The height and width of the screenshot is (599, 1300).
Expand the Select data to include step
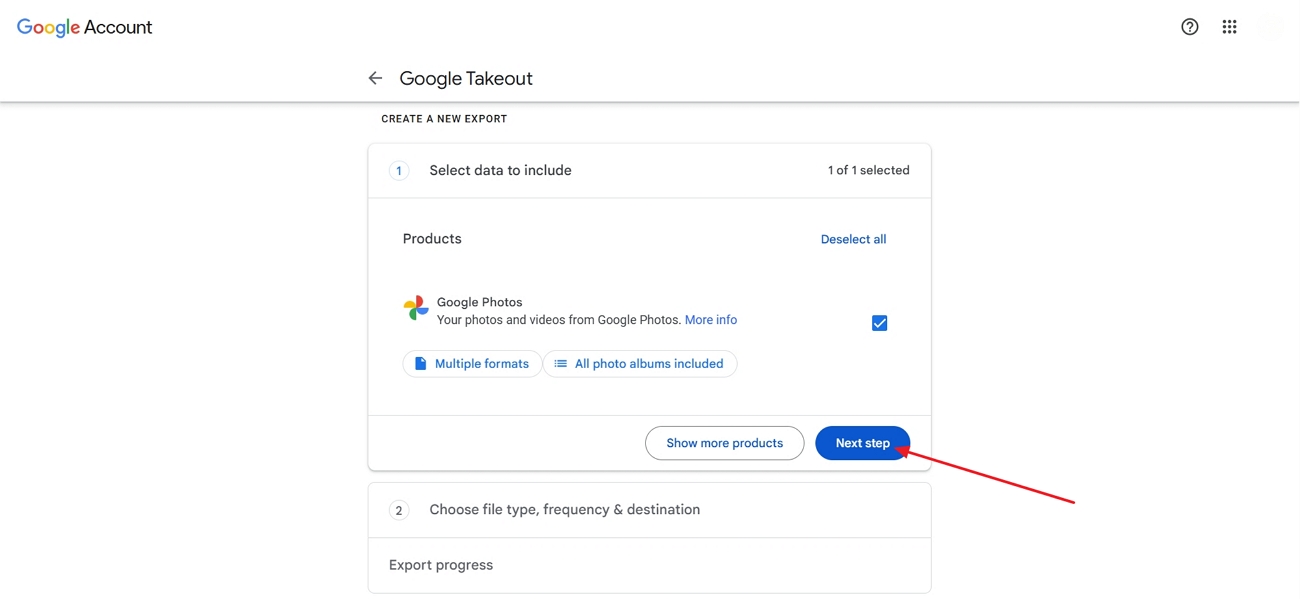tap(500, 170)
